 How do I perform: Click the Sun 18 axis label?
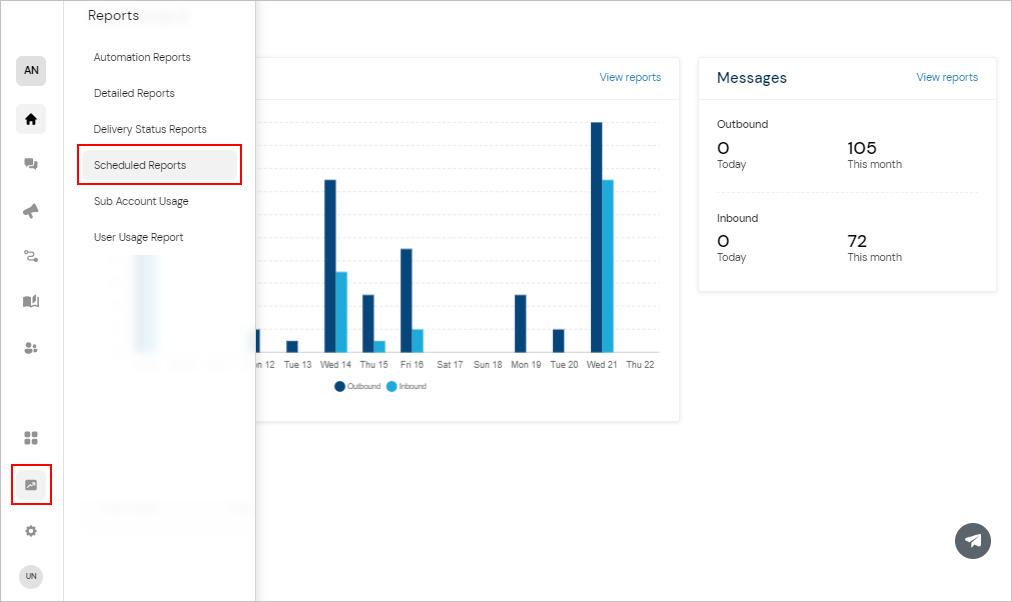pyautogui.click(x=488, y=365)
